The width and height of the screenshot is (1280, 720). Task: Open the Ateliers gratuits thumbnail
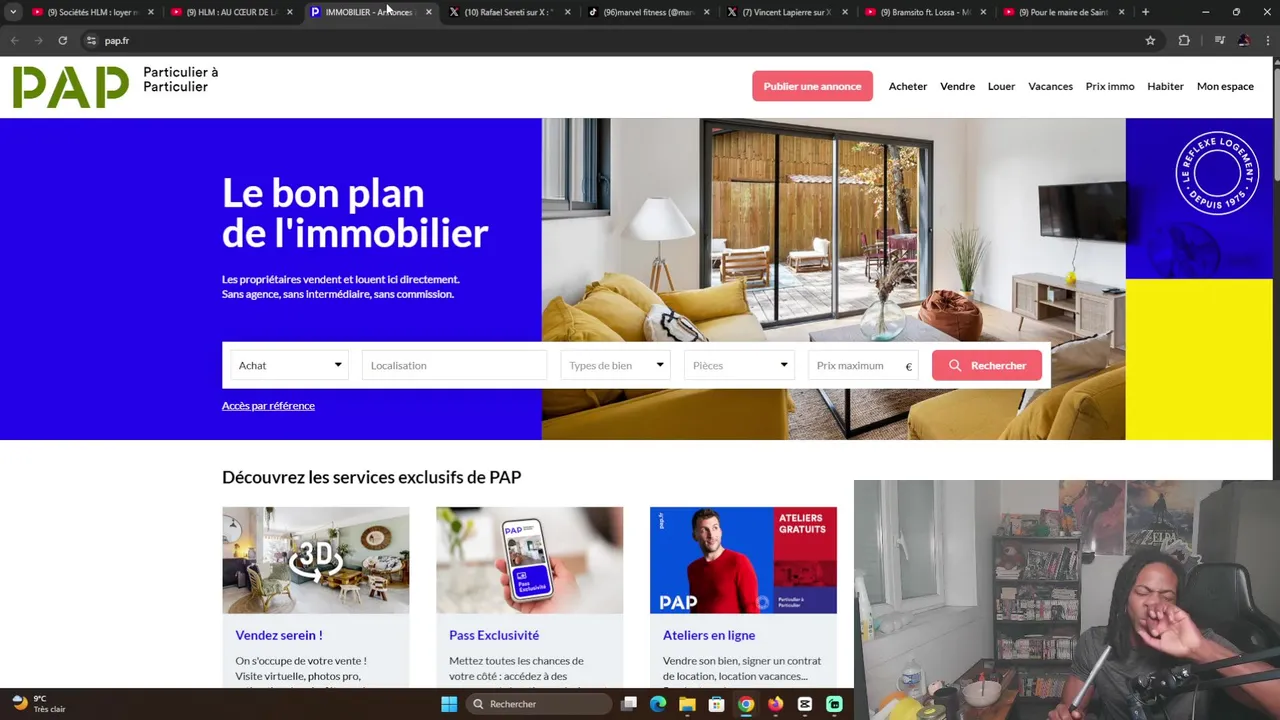tap(743, 560)
